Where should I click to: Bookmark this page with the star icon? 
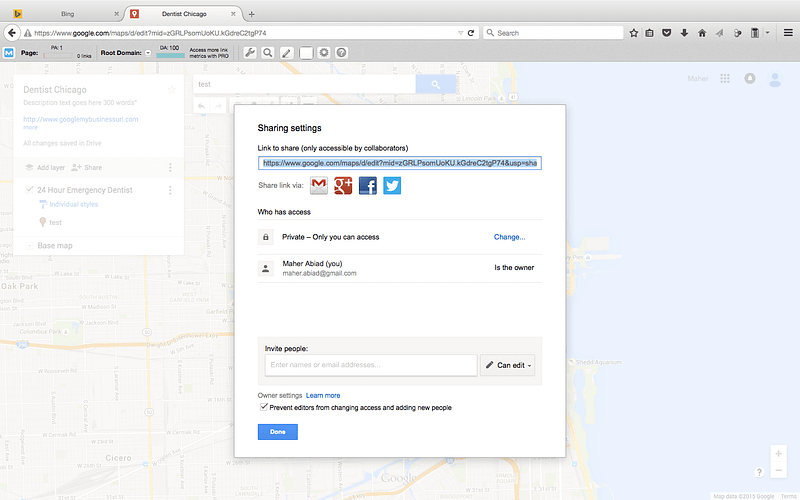click(x=634, y=33)
